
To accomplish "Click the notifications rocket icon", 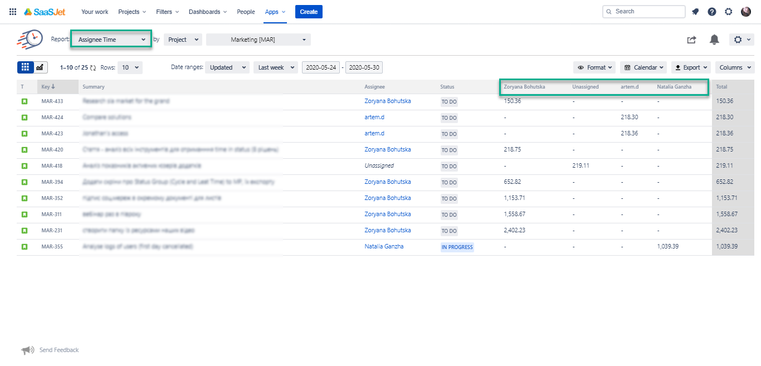I will 695,12.
